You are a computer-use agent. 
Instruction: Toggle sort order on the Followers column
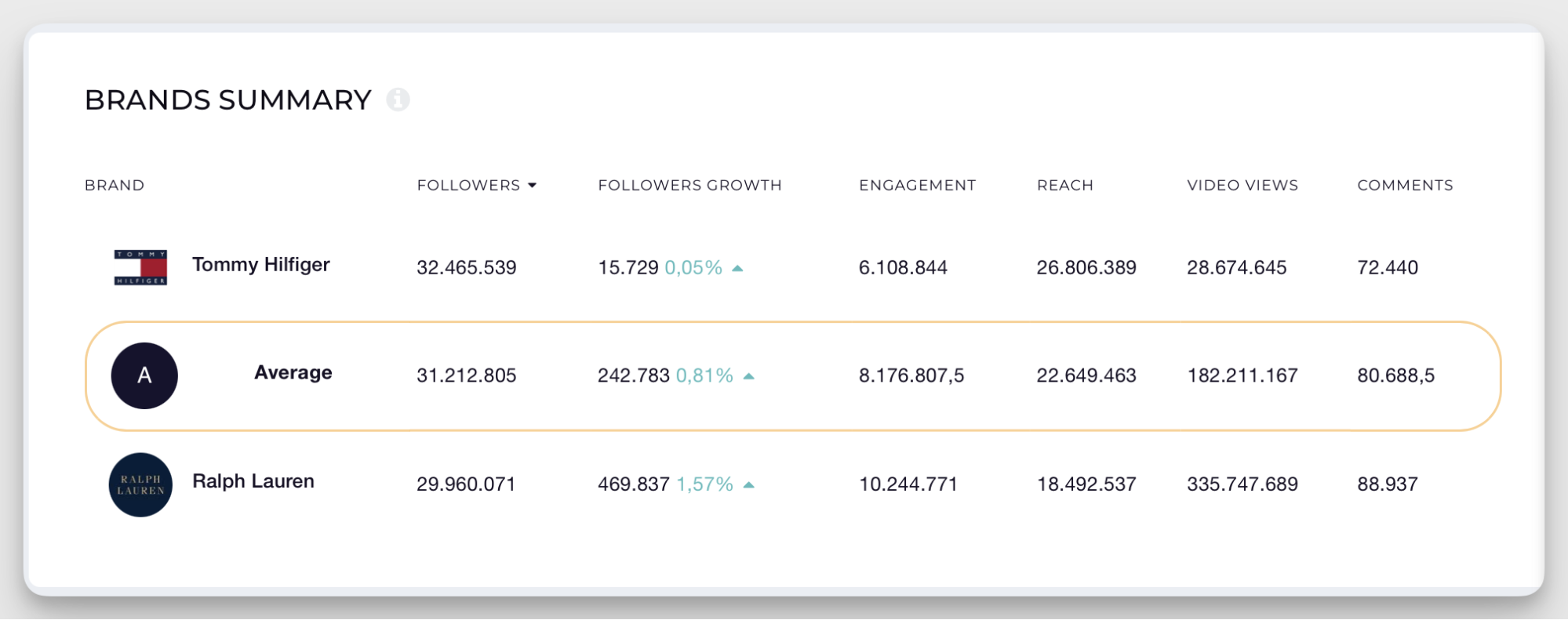tap(467, 185)
